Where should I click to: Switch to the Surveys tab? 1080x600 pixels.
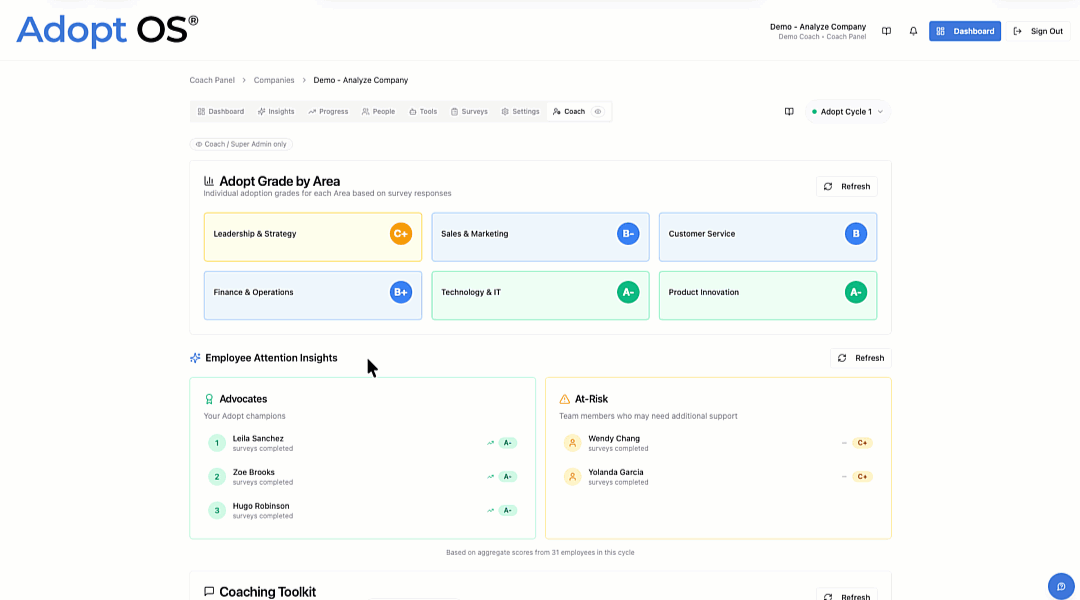click(x=469, y=111)
